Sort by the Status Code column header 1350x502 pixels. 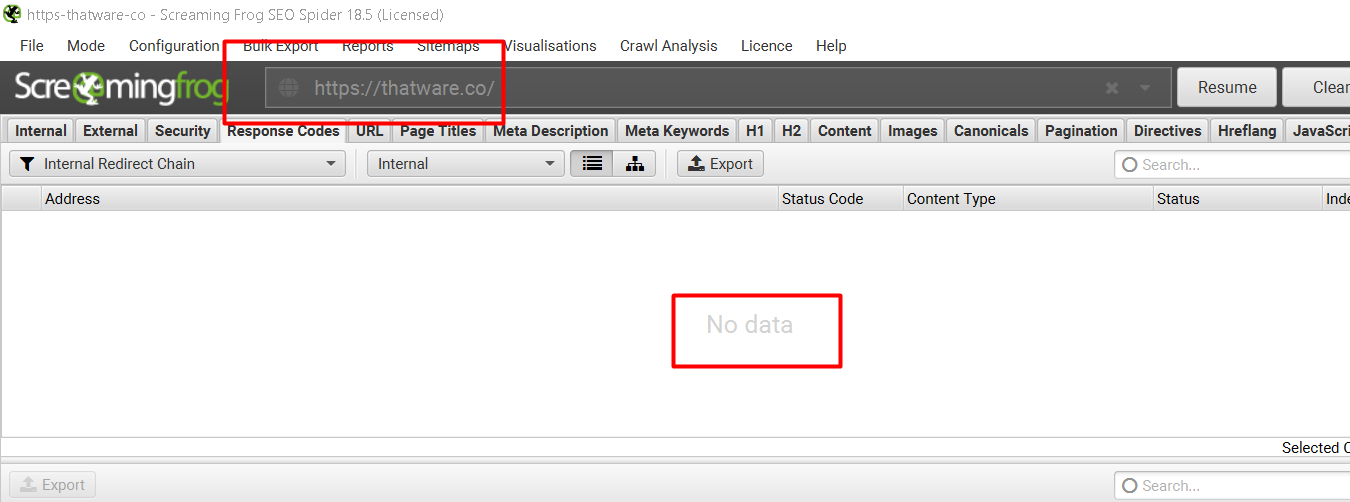(840, 199)
